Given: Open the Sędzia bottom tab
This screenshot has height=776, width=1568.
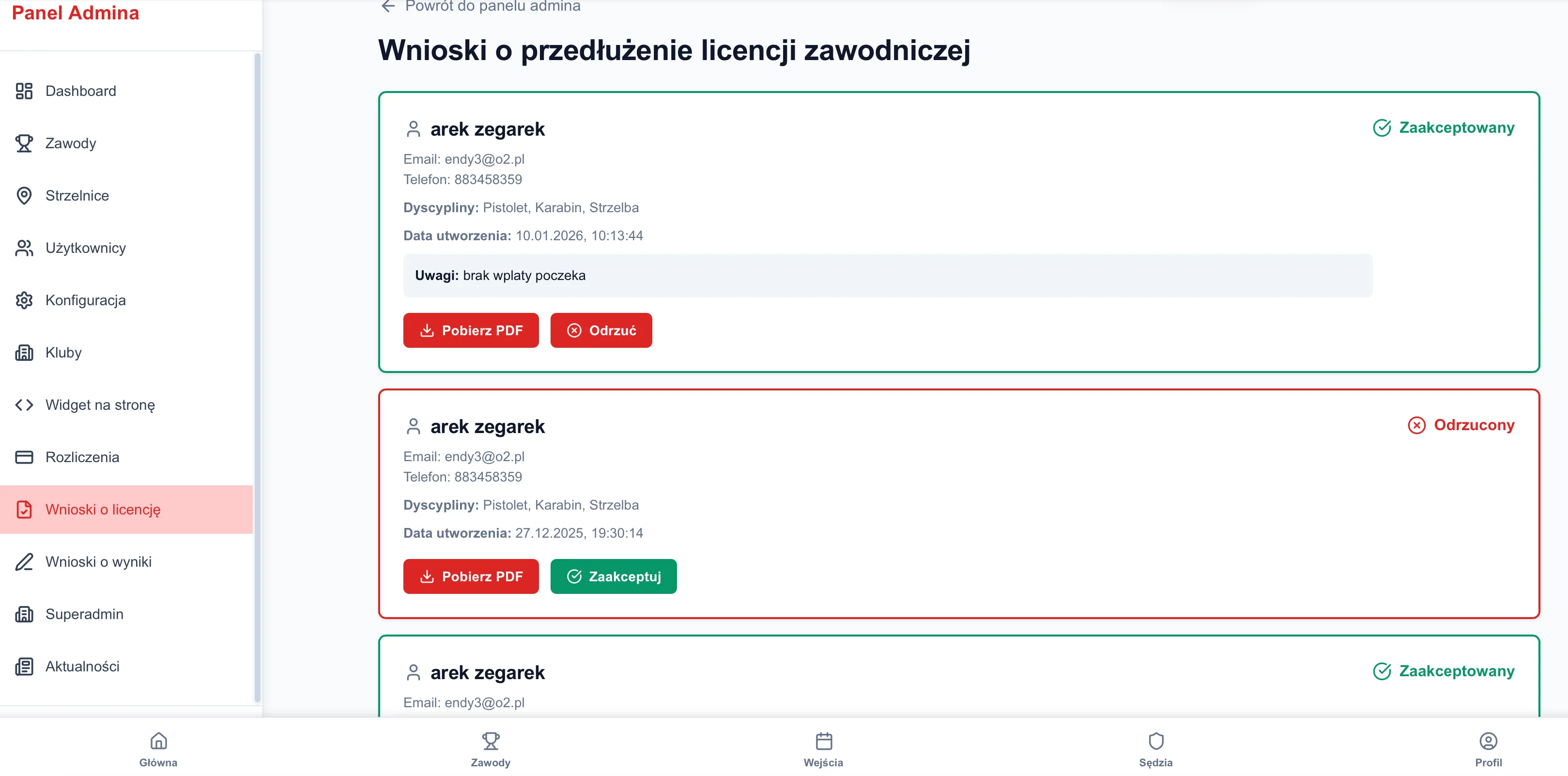Looking at the screenshot, I should [1156, 750].
